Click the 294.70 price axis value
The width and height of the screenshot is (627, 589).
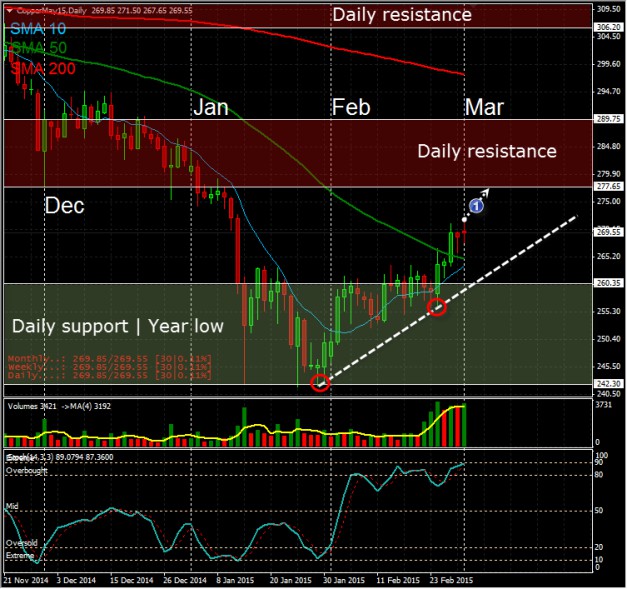(x=609, y=92)
